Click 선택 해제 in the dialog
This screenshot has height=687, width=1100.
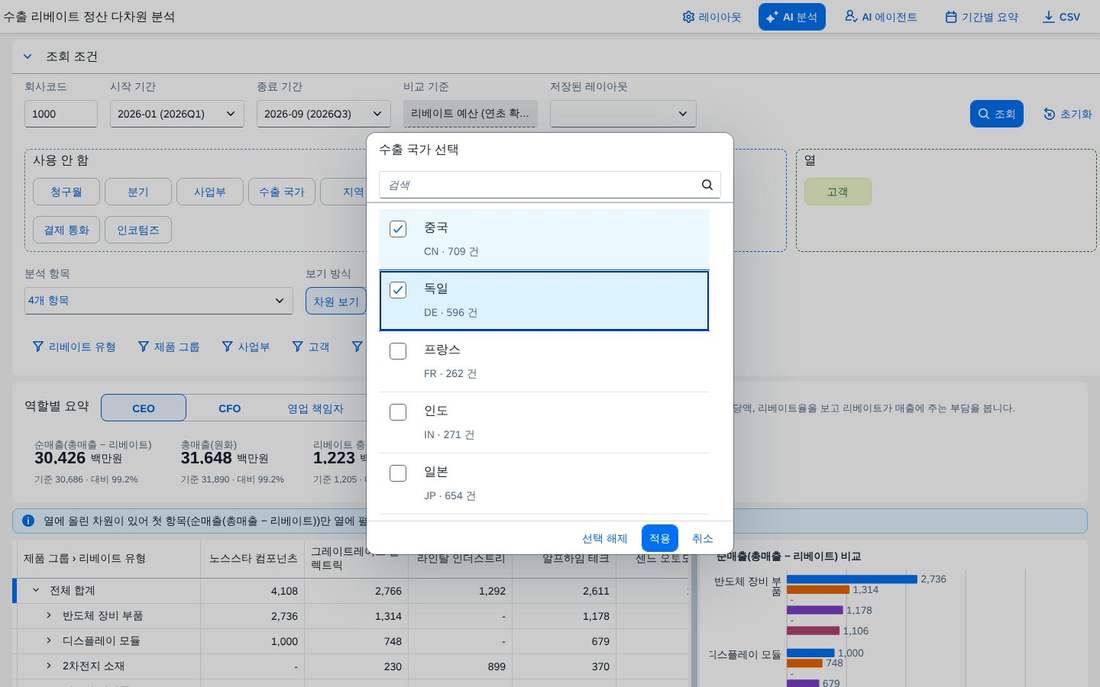(x=605, y=538)
